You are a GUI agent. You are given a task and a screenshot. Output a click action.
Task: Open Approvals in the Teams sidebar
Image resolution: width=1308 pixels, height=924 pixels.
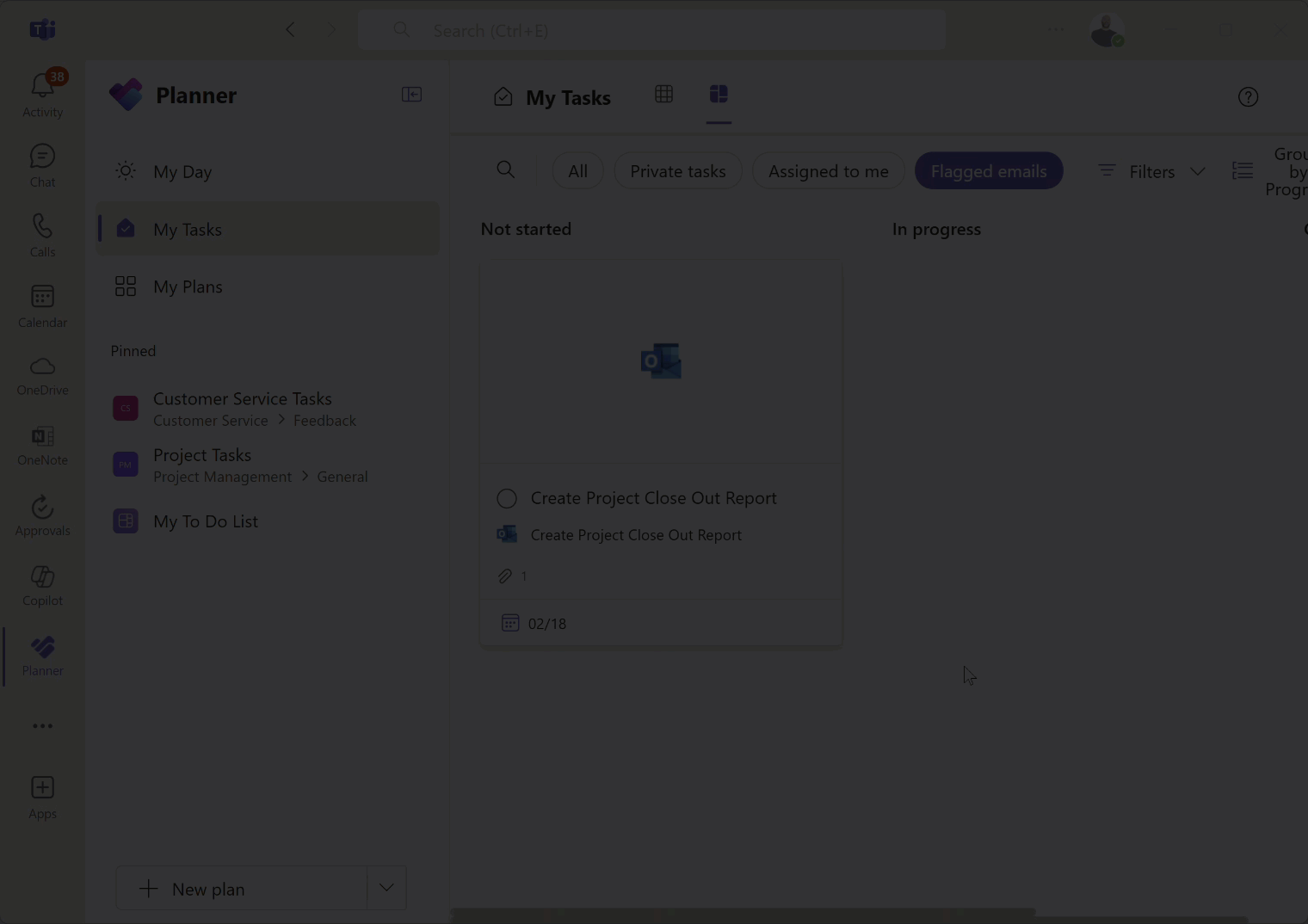coord(42,516)
